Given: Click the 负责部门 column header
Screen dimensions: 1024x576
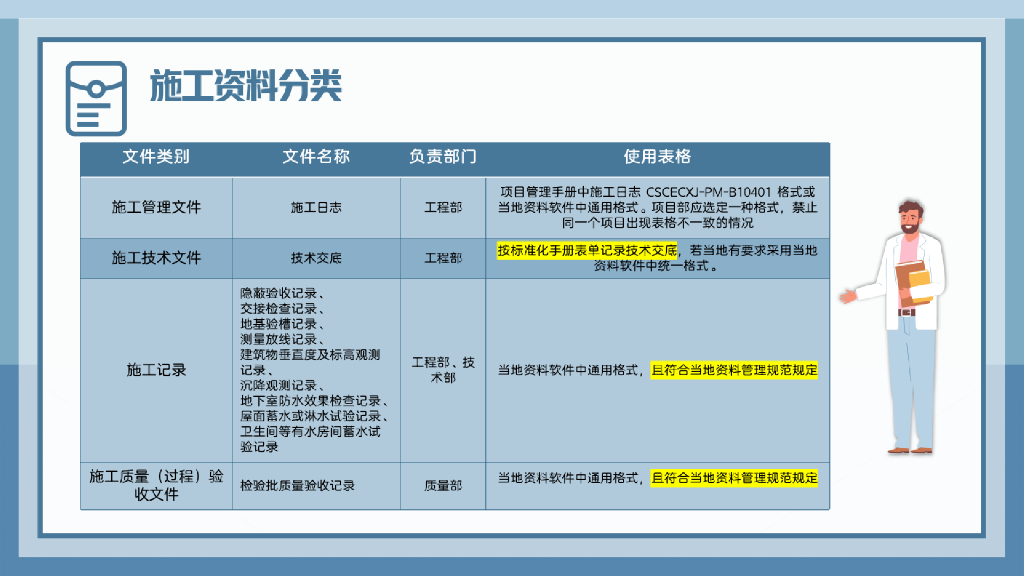Looking at the screenshot, I should click(443, 157).
